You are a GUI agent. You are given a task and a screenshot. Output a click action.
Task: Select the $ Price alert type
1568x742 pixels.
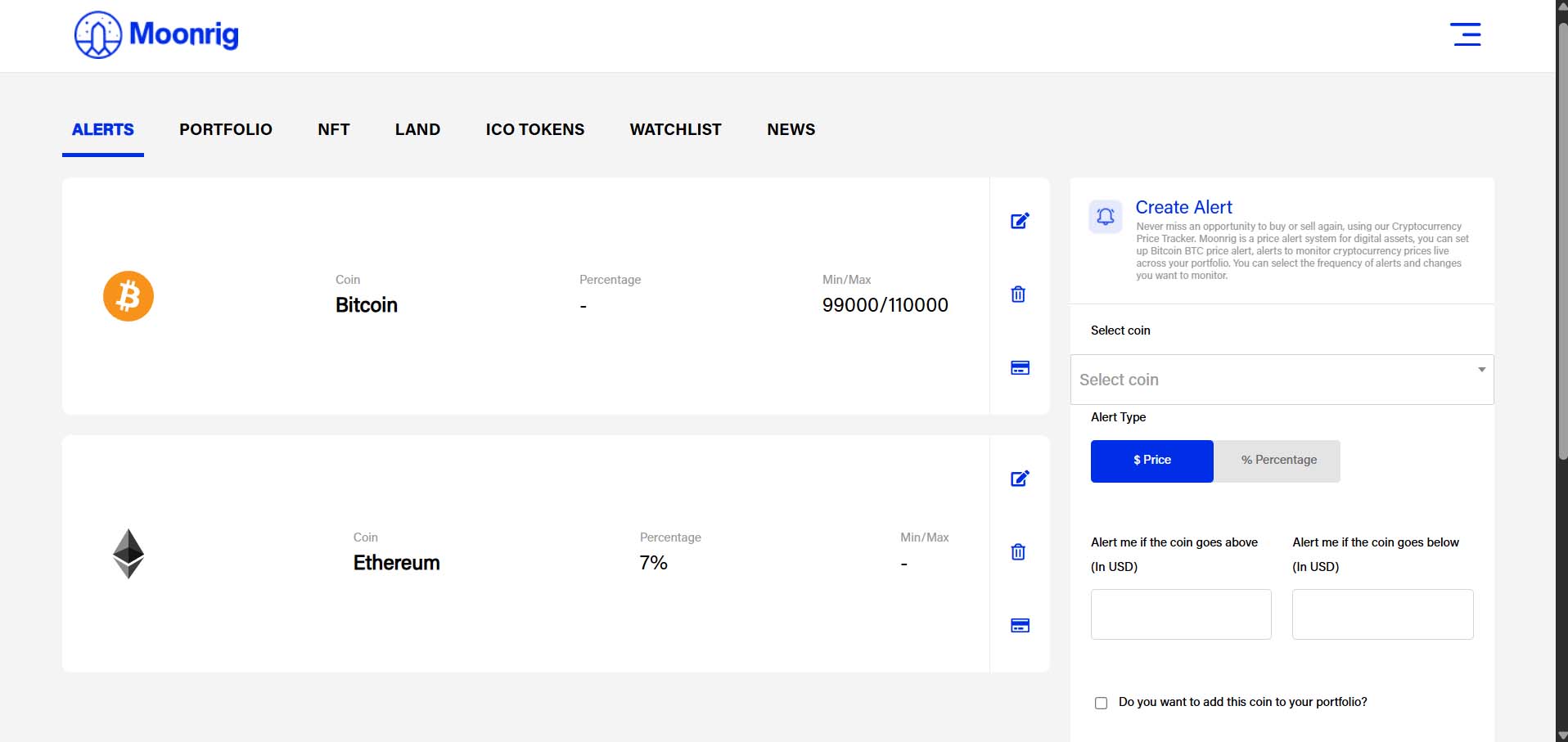click(1152, 461)
